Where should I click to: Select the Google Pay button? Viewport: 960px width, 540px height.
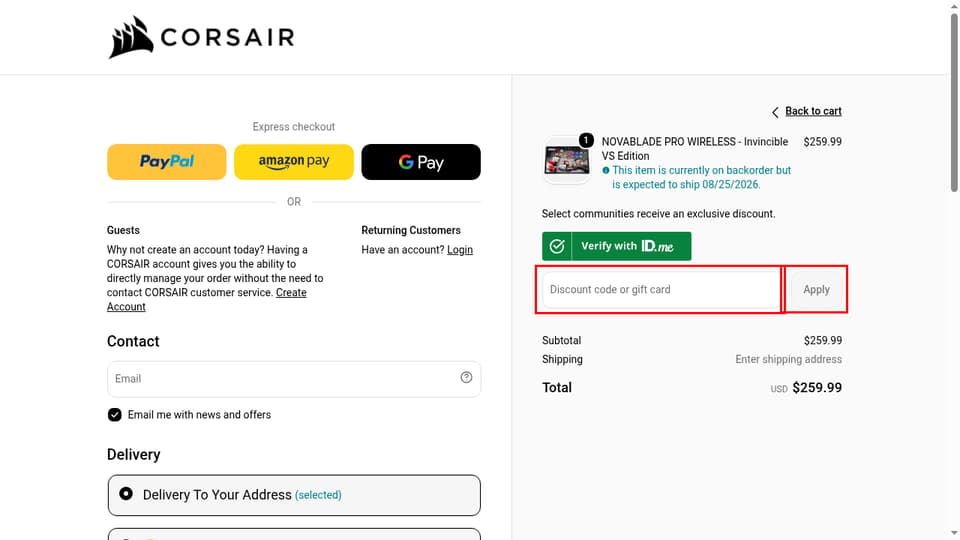tap(421, 162)
